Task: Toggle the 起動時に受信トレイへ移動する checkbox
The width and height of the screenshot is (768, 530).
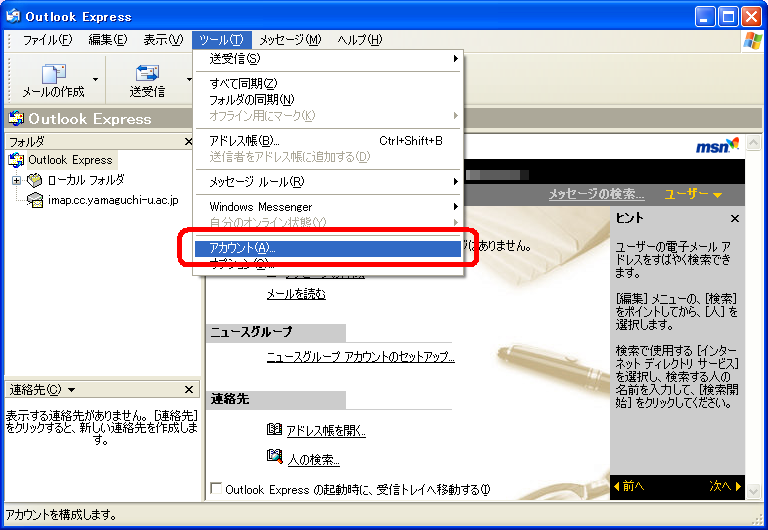Action: tap(216, 488)
